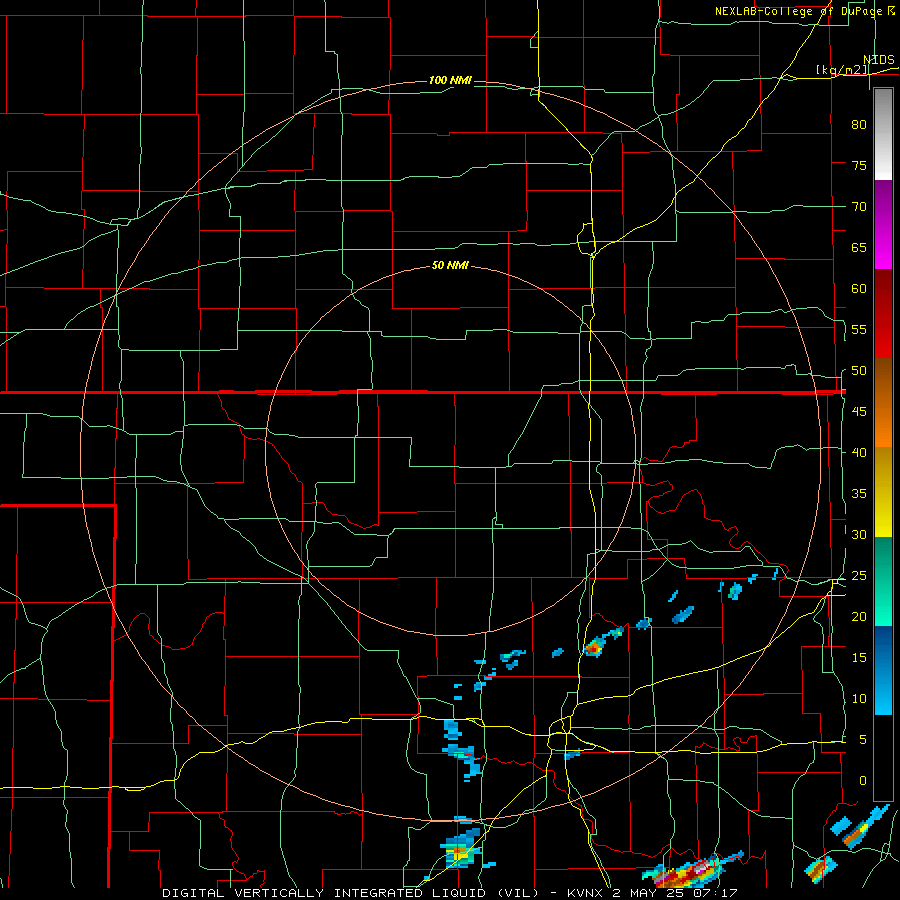Pick the green segment of the color bar
The width and height of the screenshot is (900, 900).
(x=883, y=581)
